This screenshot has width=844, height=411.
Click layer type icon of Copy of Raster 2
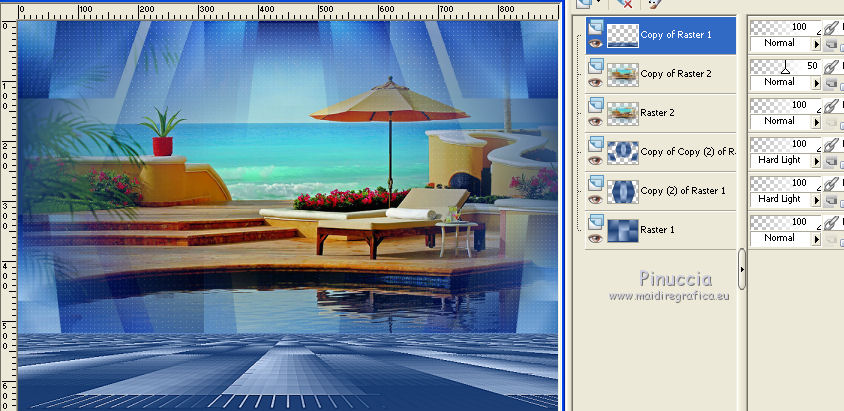[595, 66]
